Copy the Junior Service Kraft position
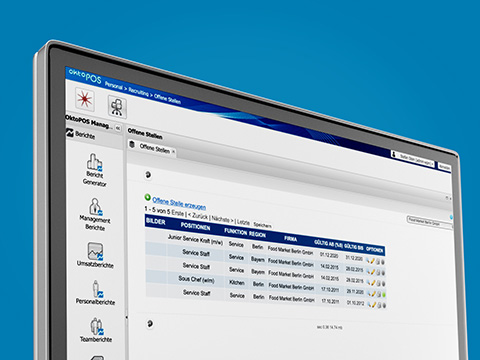Viewport: 480px width, 360px height. pyautogui.click(x=378, y=262)
